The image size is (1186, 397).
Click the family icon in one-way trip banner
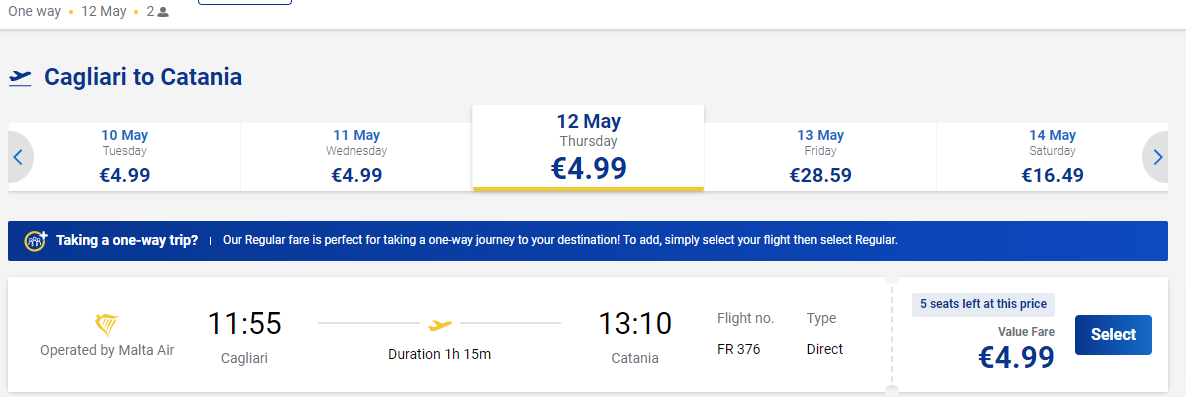pos(36,240)
